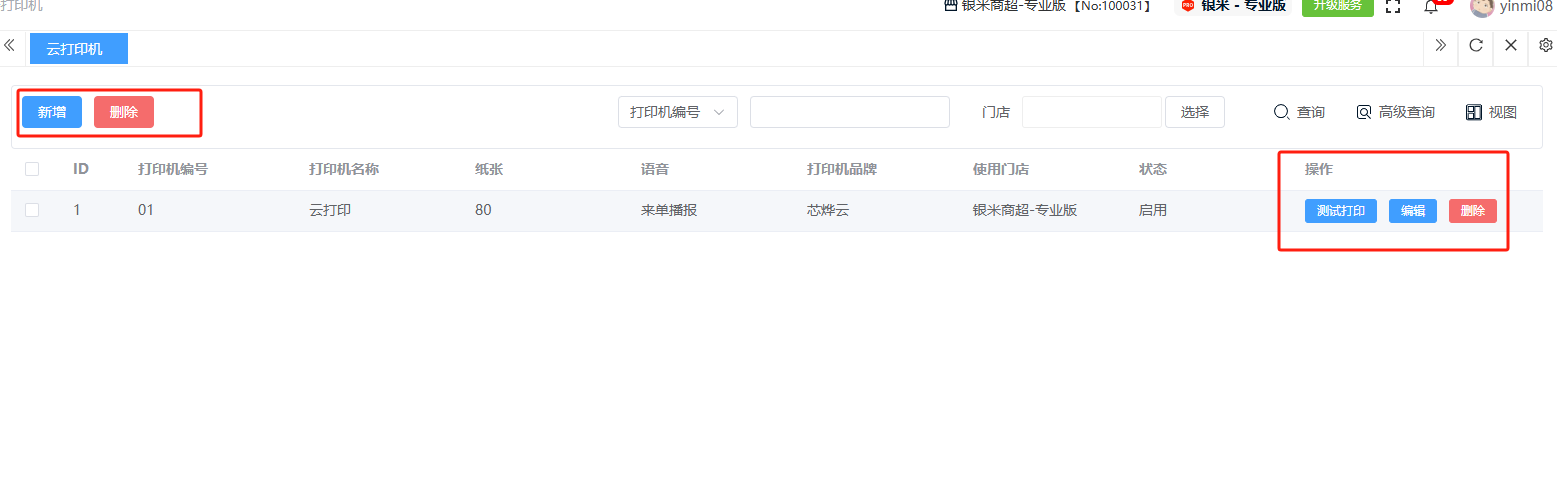
Task: Refresh the current page tab
Action: [x=1475, y=46]
